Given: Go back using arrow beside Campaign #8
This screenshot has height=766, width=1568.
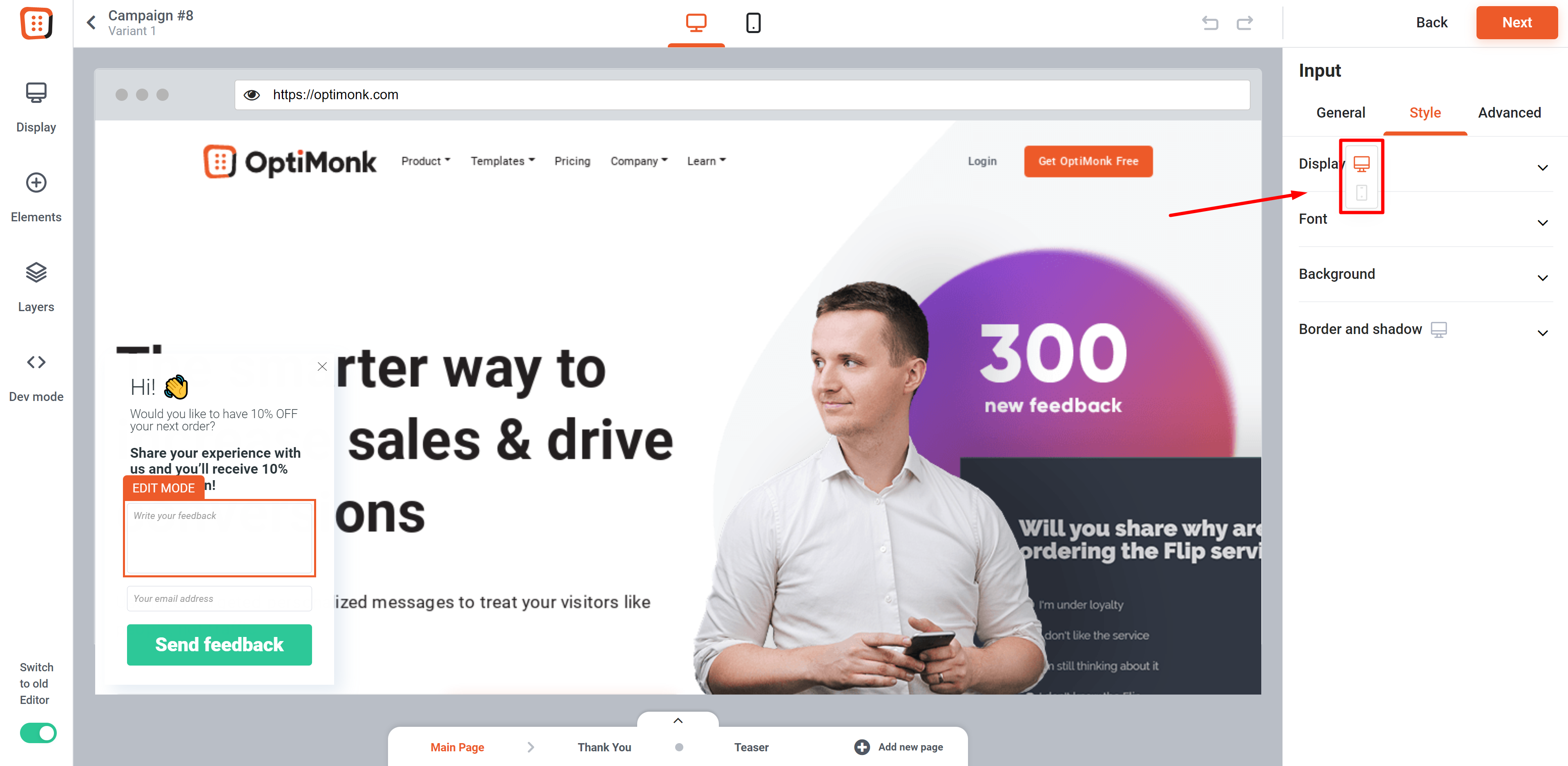Looking at the screenshot, I should (91, 22).
